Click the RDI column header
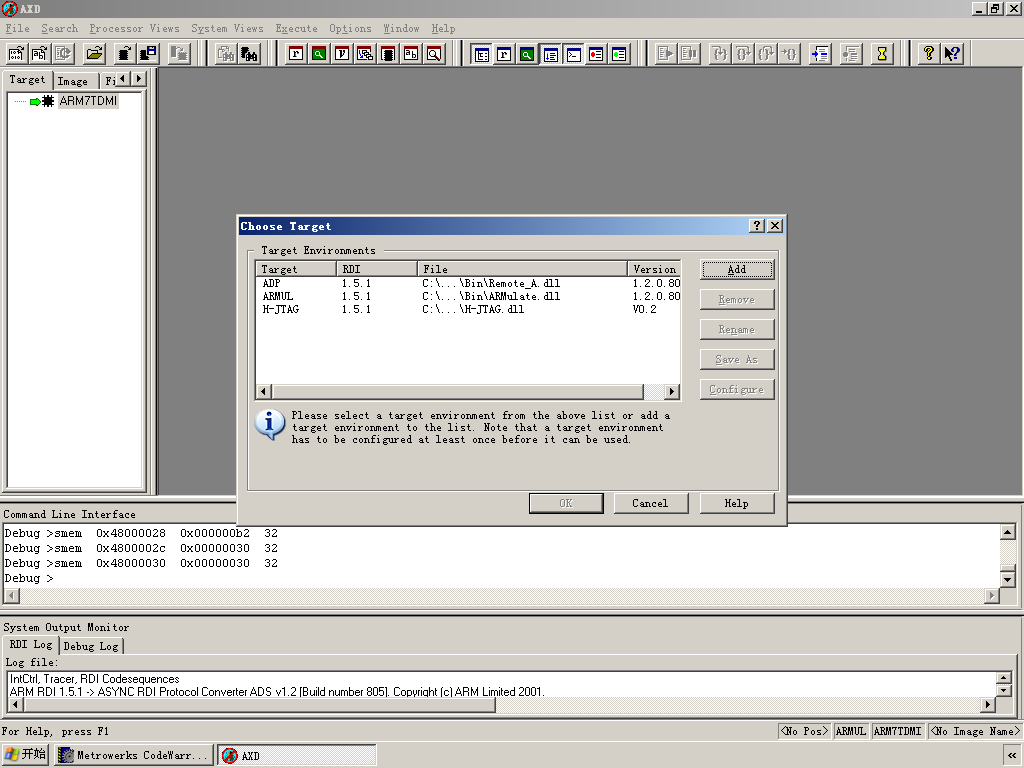Screen dimensions: 1024x768 [377, 269]
